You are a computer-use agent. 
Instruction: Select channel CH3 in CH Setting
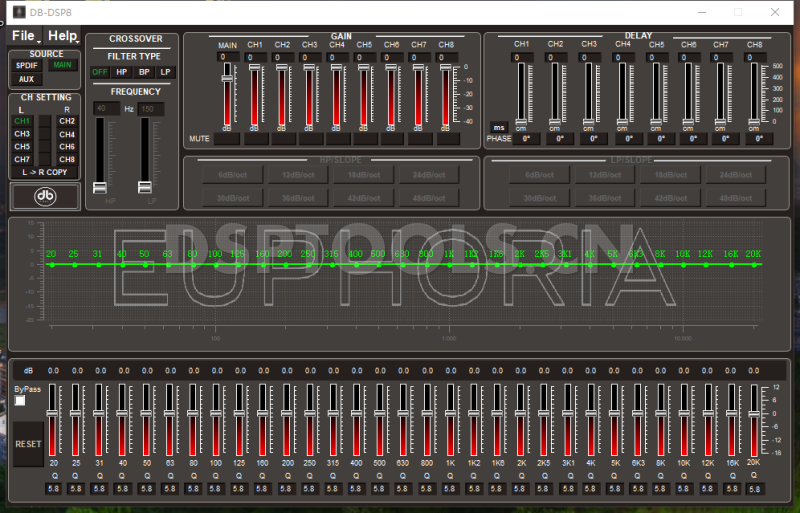tap(22, 134)
